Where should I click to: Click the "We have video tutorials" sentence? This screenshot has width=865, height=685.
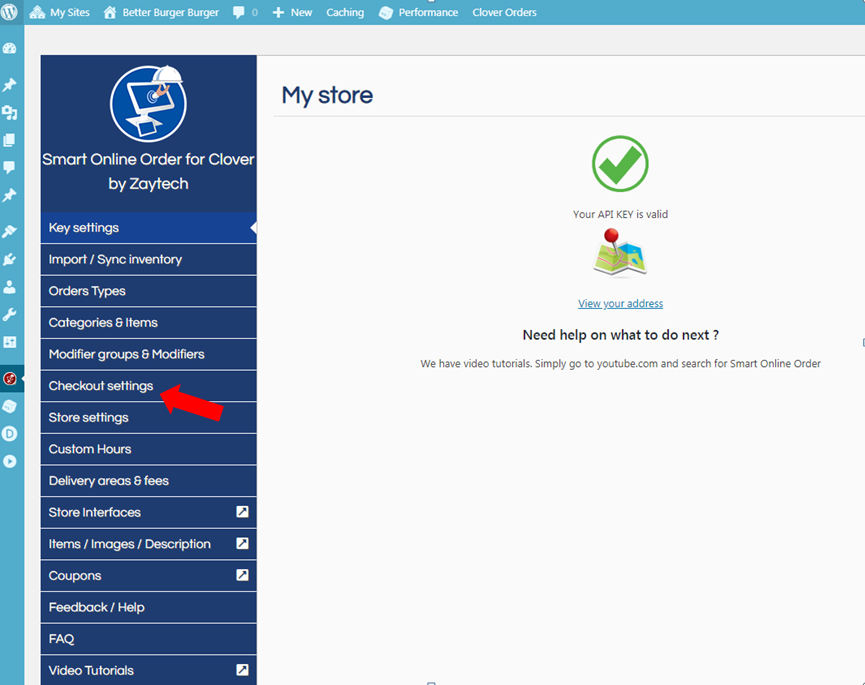click(x=621, y=363)
